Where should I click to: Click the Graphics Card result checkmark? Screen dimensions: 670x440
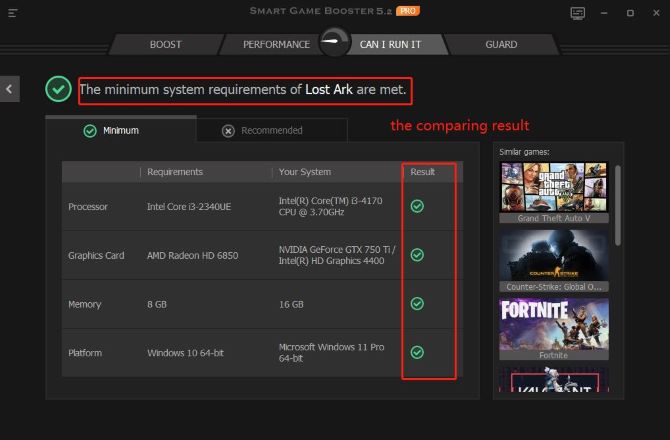click(417, 255)
